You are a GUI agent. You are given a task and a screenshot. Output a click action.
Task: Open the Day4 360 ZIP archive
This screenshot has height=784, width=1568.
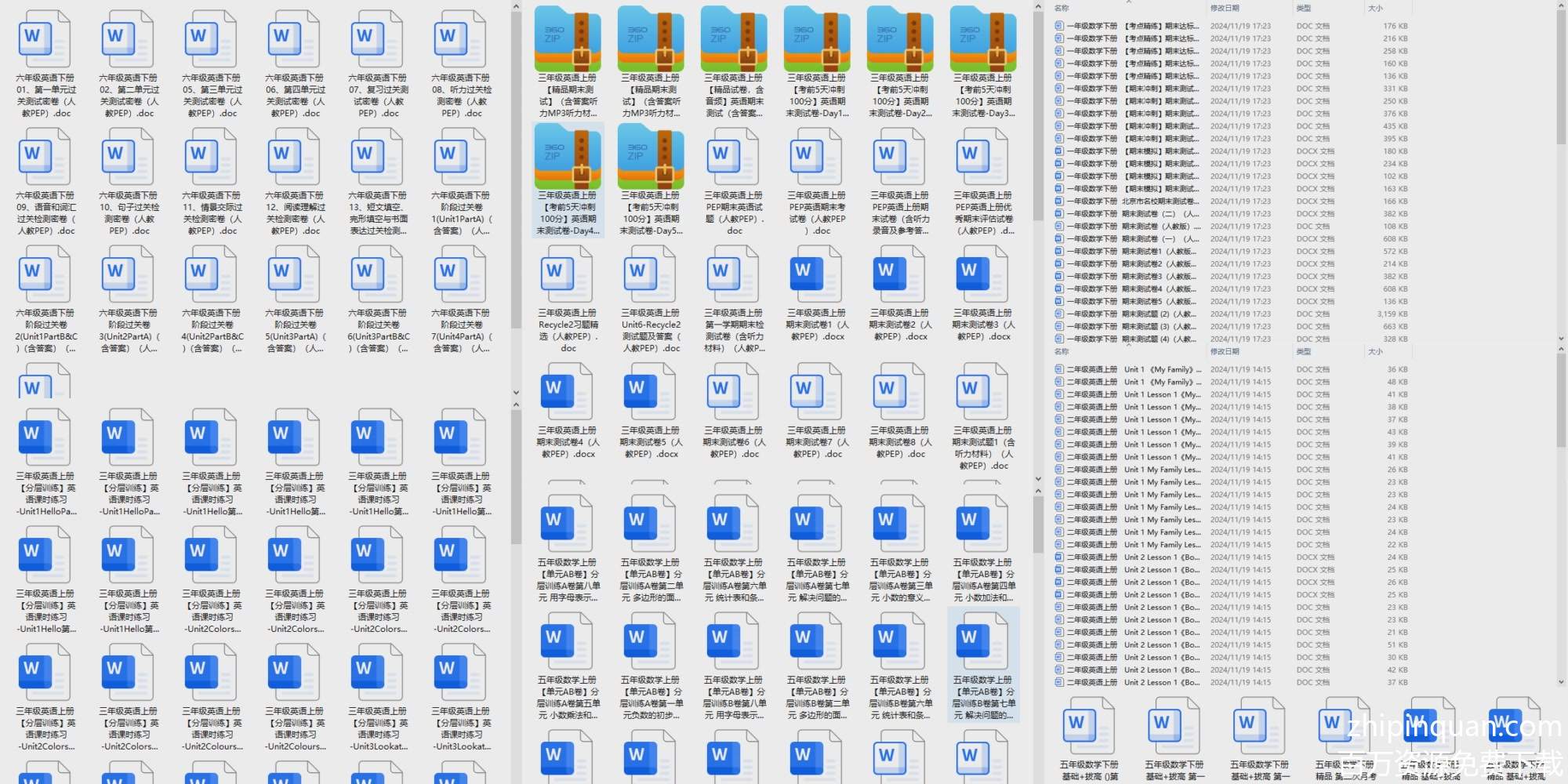click(568, 157)
